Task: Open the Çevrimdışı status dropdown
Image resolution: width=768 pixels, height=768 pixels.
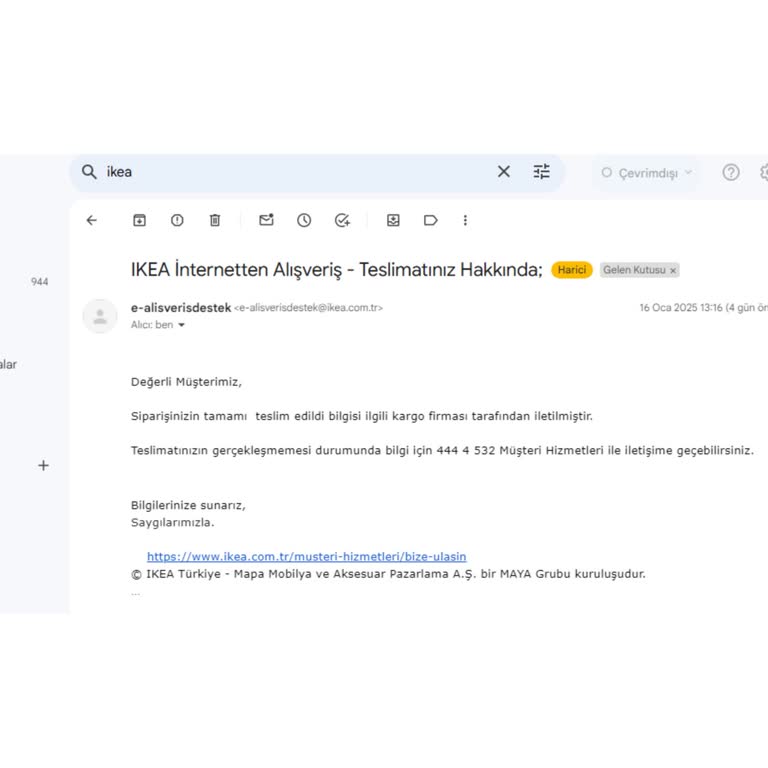Action: (647, 173)
